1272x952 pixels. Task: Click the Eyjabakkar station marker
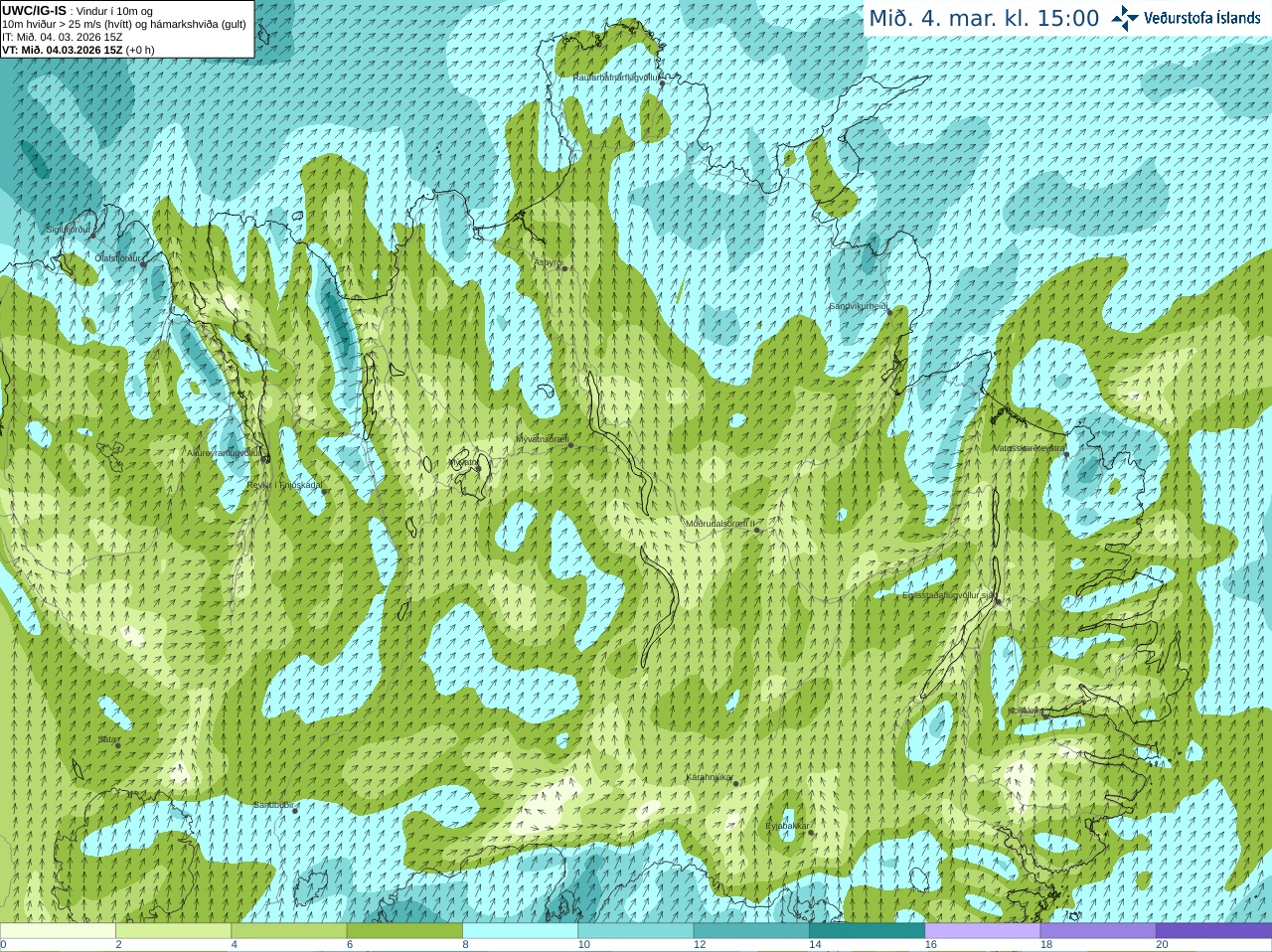click(x=811, y=832)
